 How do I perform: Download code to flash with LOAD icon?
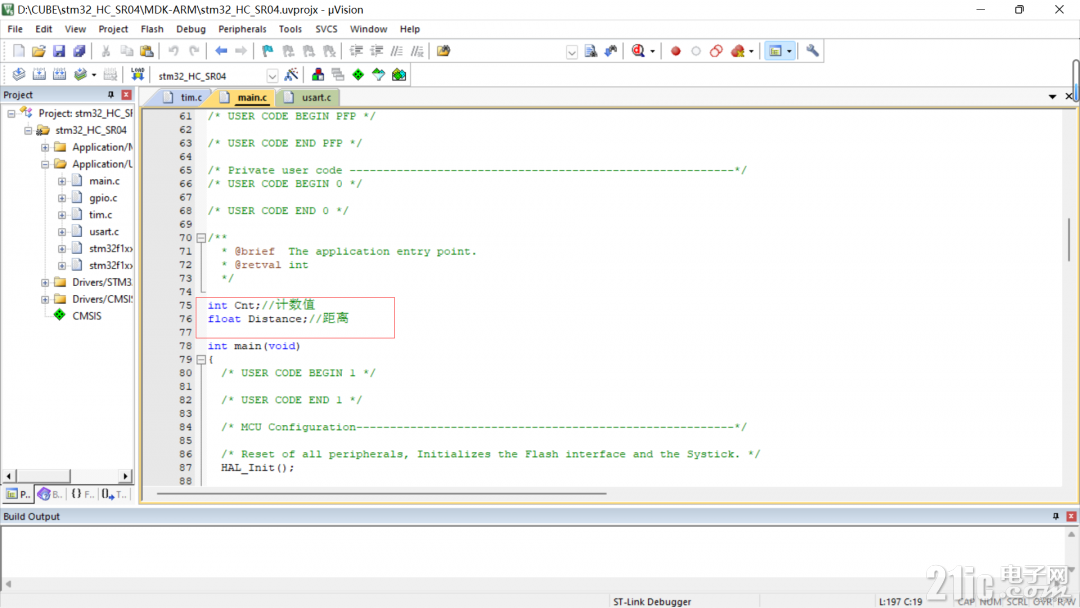[x=138, y=74]
